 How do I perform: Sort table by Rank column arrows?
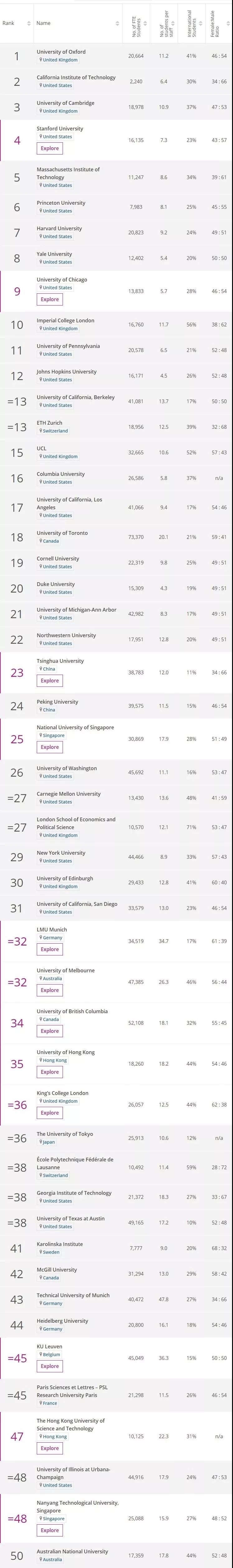(29, 24)
